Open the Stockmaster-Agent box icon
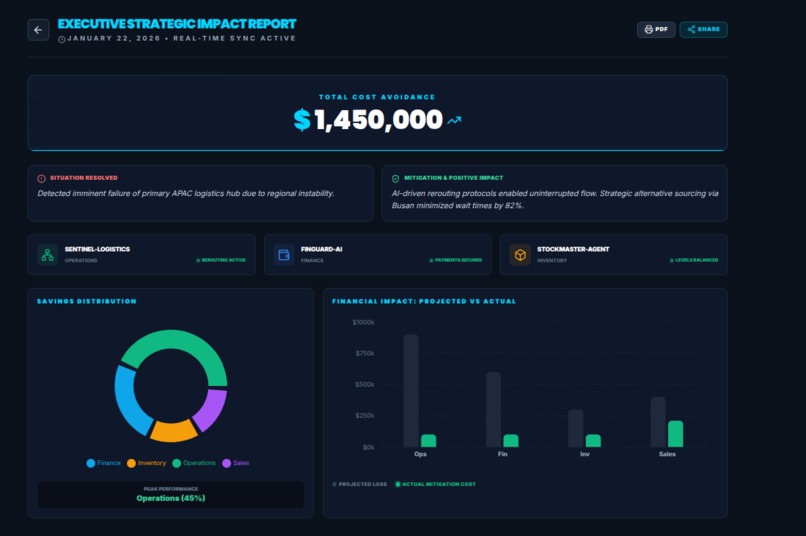This screenshot has height=536, width=806. tap(520, 254)
